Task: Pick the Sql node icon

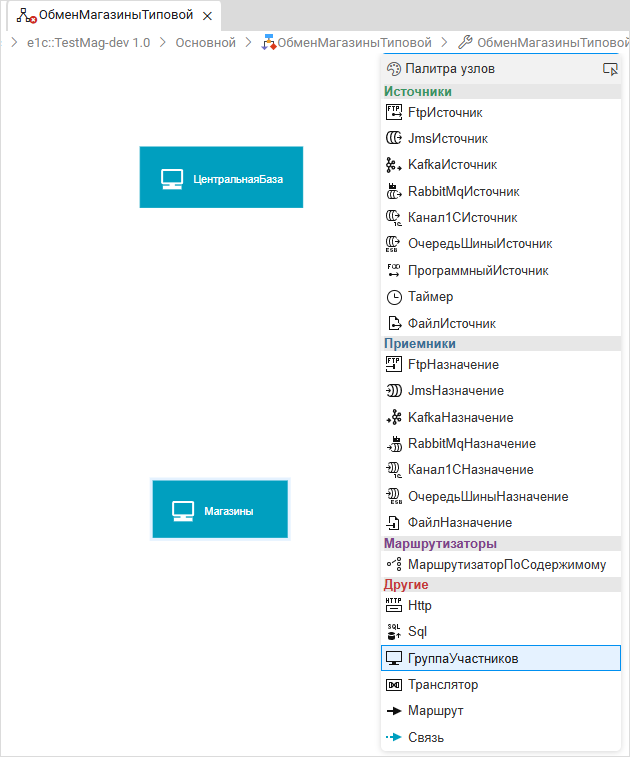Action: click(x=393, y=631)
